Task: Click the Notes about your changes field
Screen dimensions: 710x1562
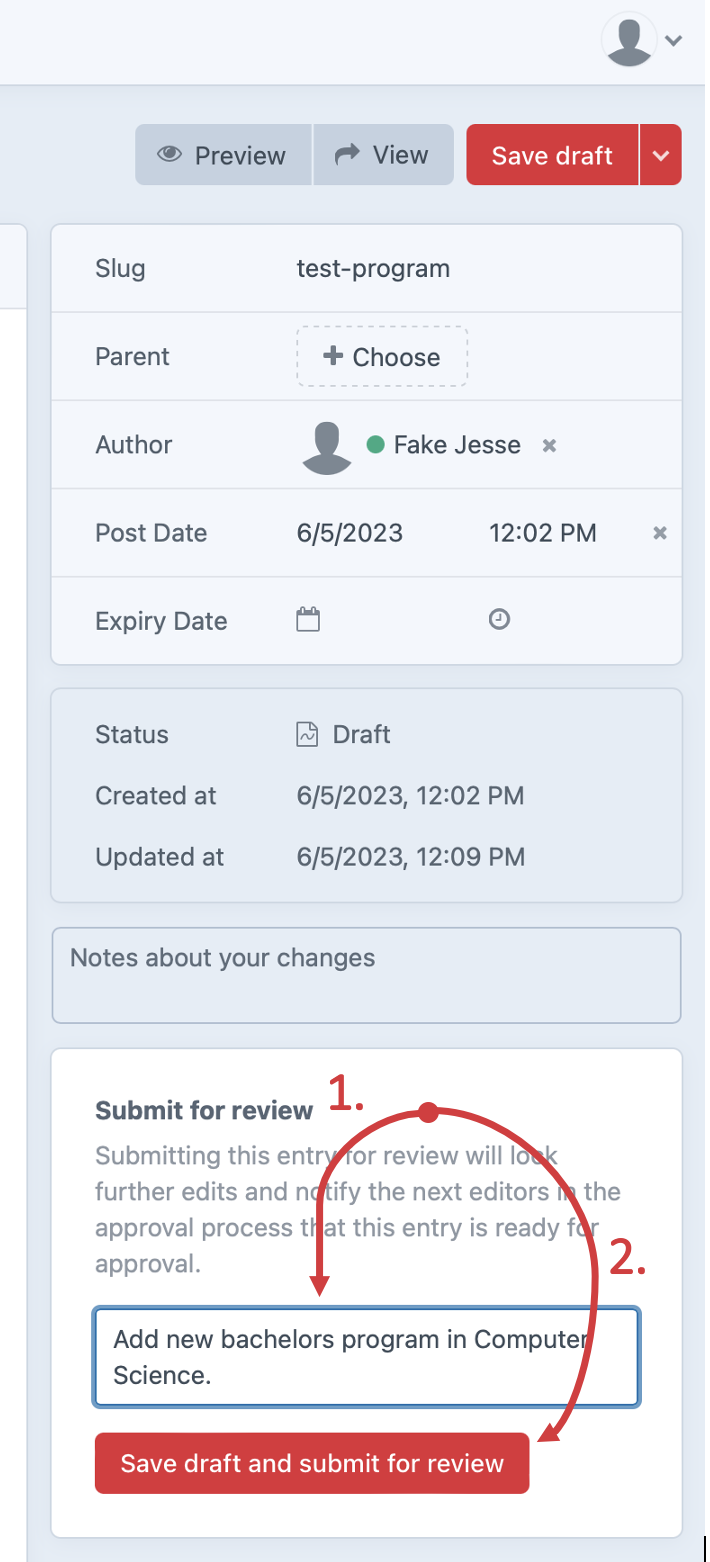Action: 366,975
